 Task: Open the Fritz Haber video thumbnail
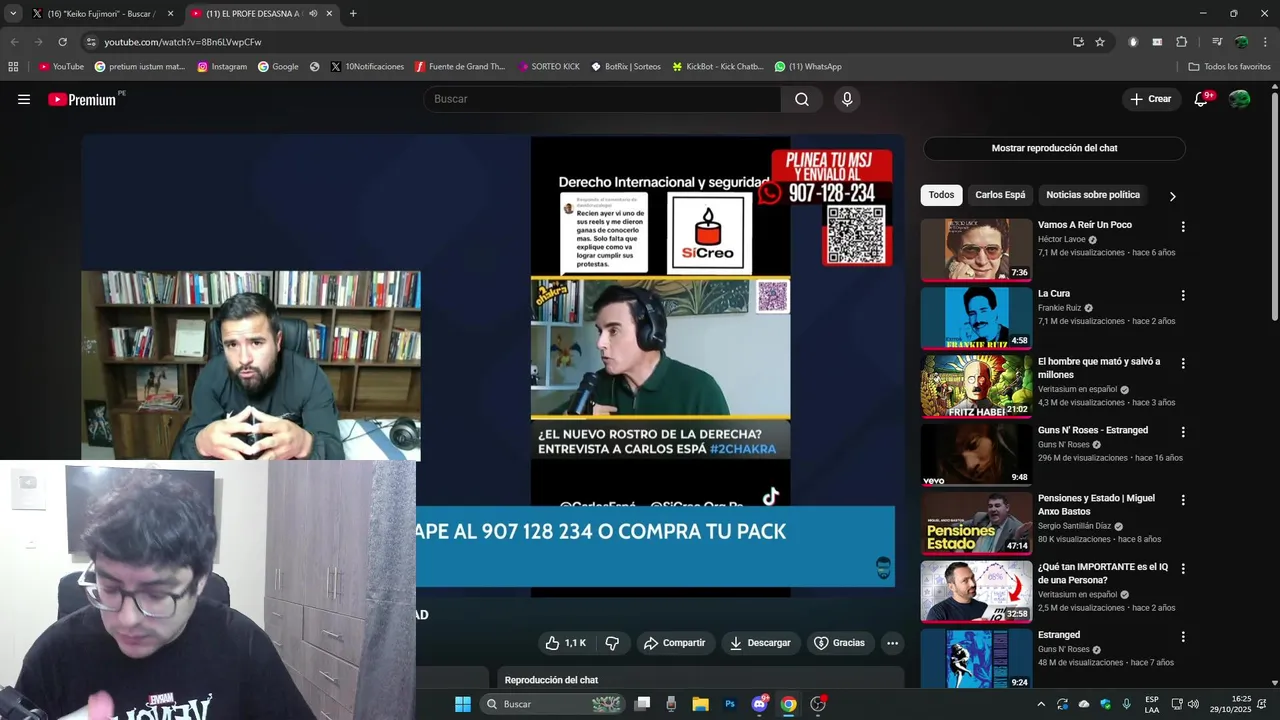(976, 386)
